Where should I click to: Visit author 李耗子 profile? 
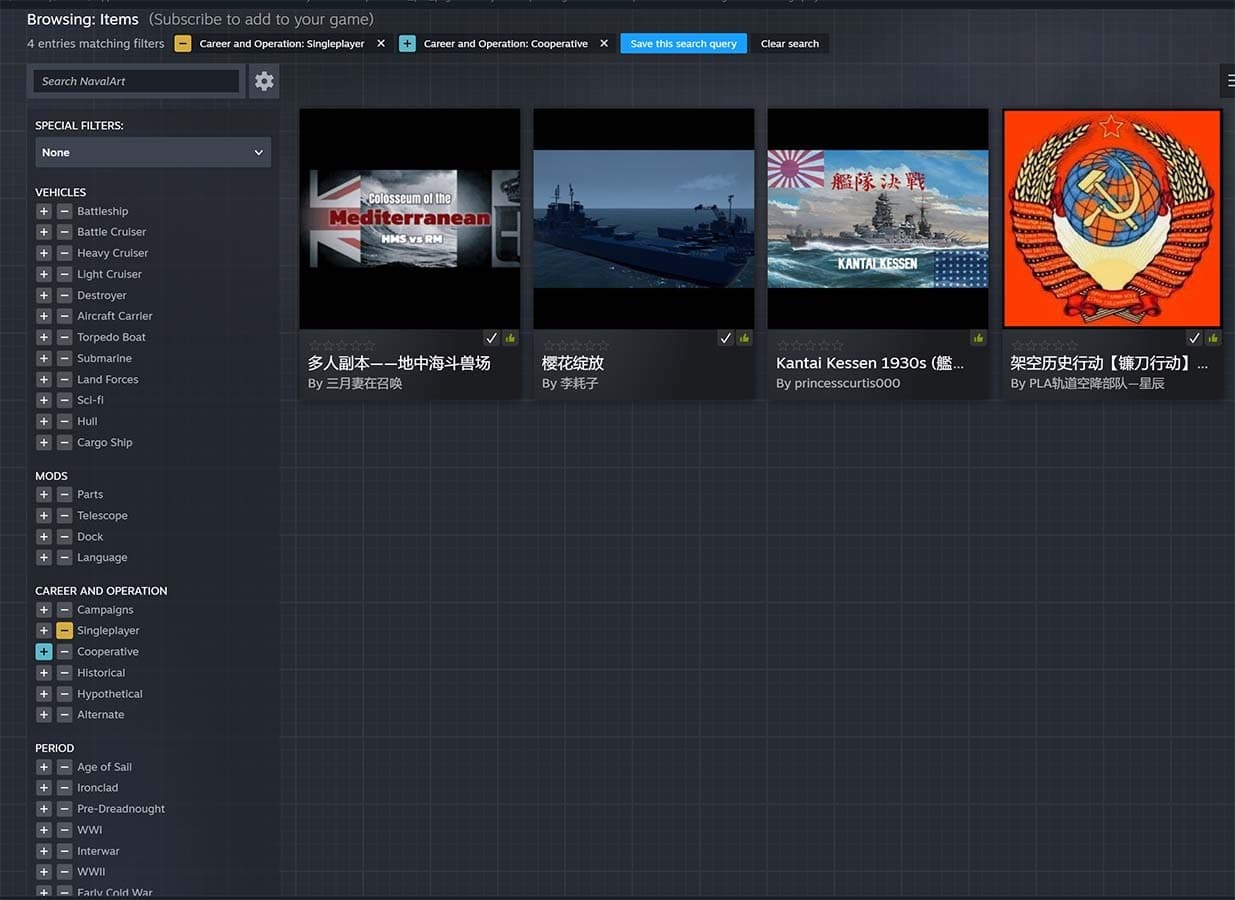pos(579,383)
